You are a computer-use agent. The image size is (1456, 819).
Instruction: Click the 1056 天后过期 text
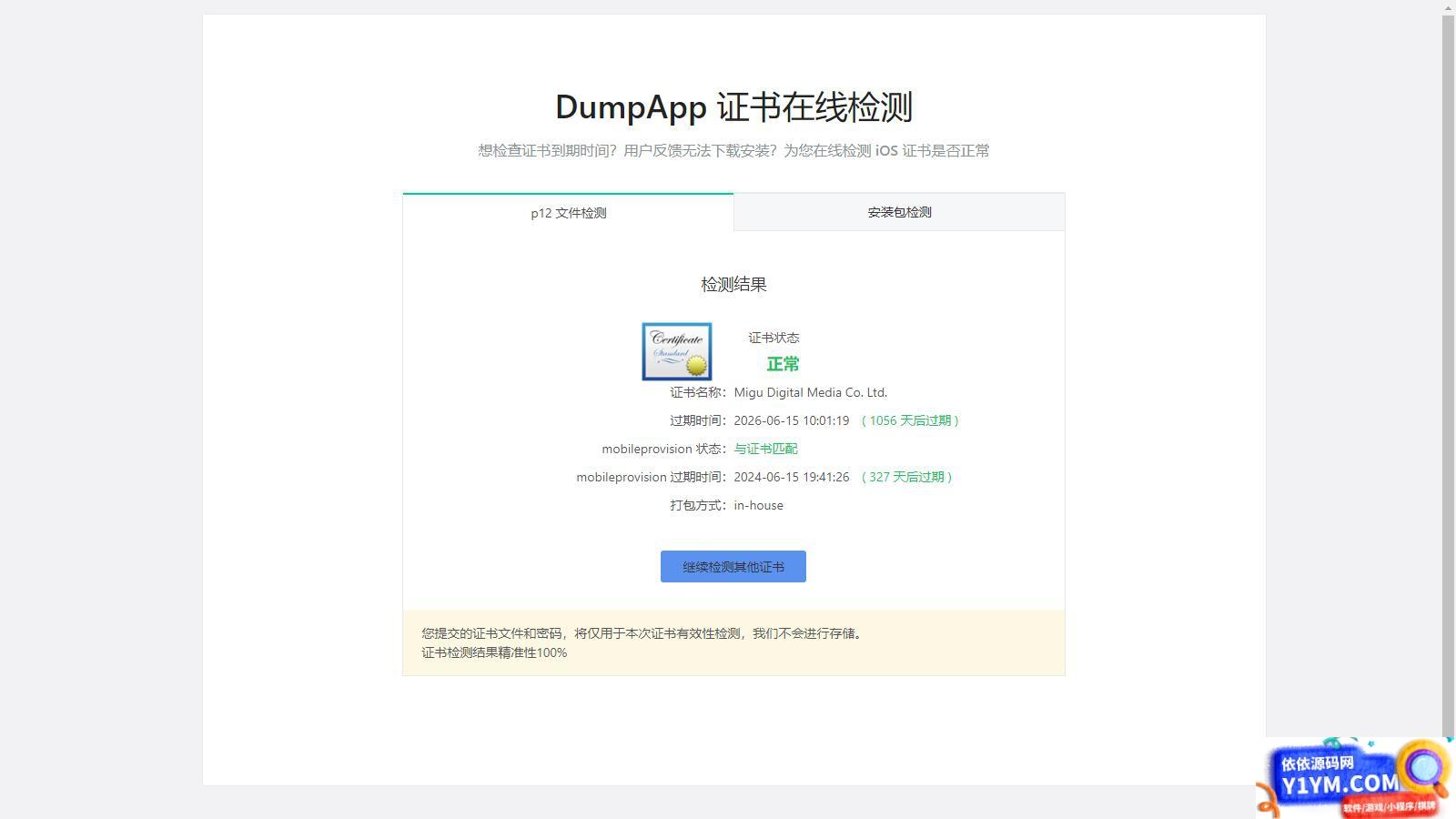[x=910, y=420]
